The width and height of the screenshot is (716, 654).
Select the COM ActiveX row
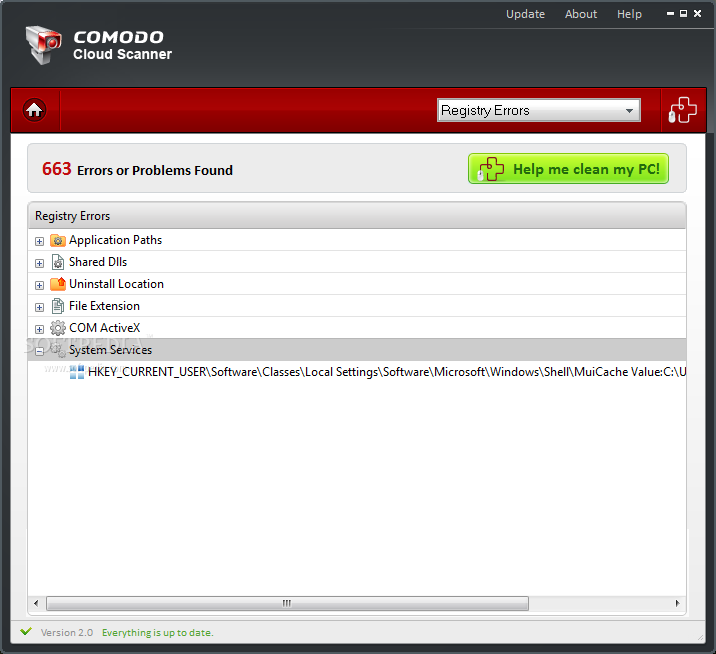(357, 327)
